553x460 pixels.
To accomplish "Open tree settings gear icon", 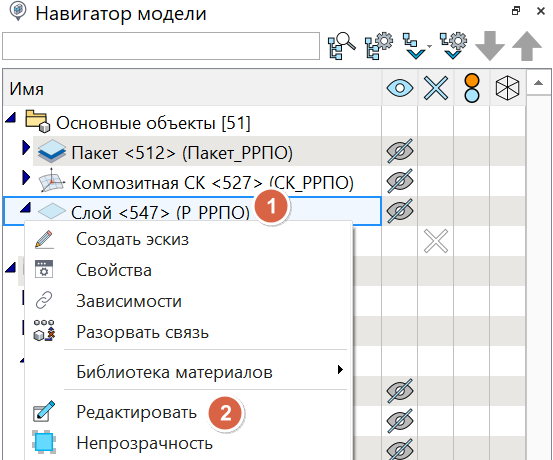I will tap(378, 46).
